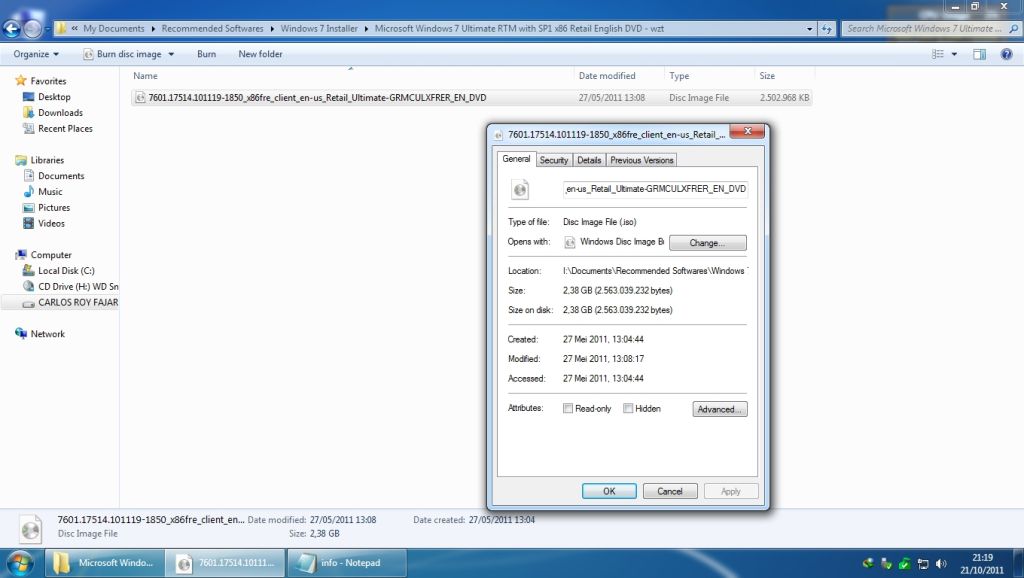Screen dimensions: 1024x578
Task: Open the Advanced attributes dialog
Action: [719, 408]
